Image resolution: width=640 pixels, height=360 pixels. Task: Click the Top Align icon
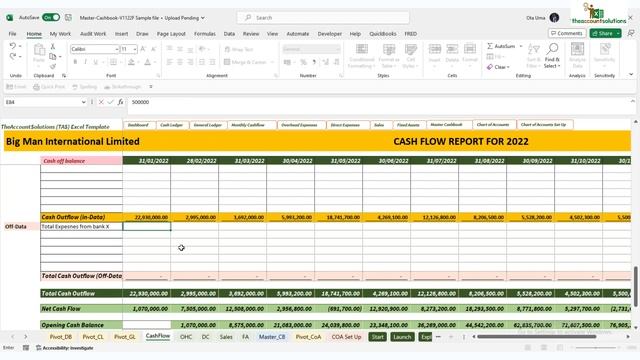[169, 49]
